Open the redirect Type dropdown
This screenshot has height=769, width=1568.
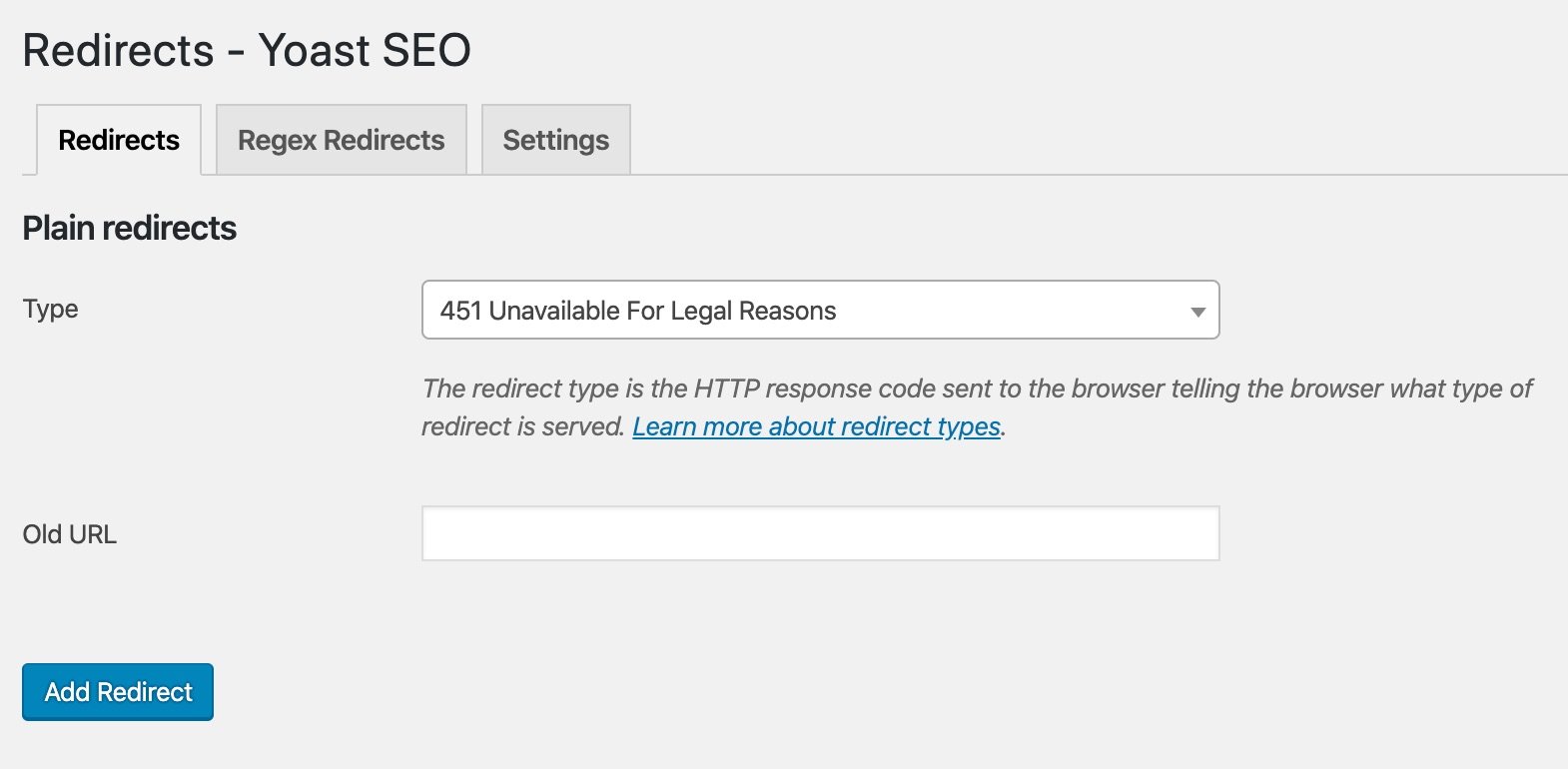819,311
